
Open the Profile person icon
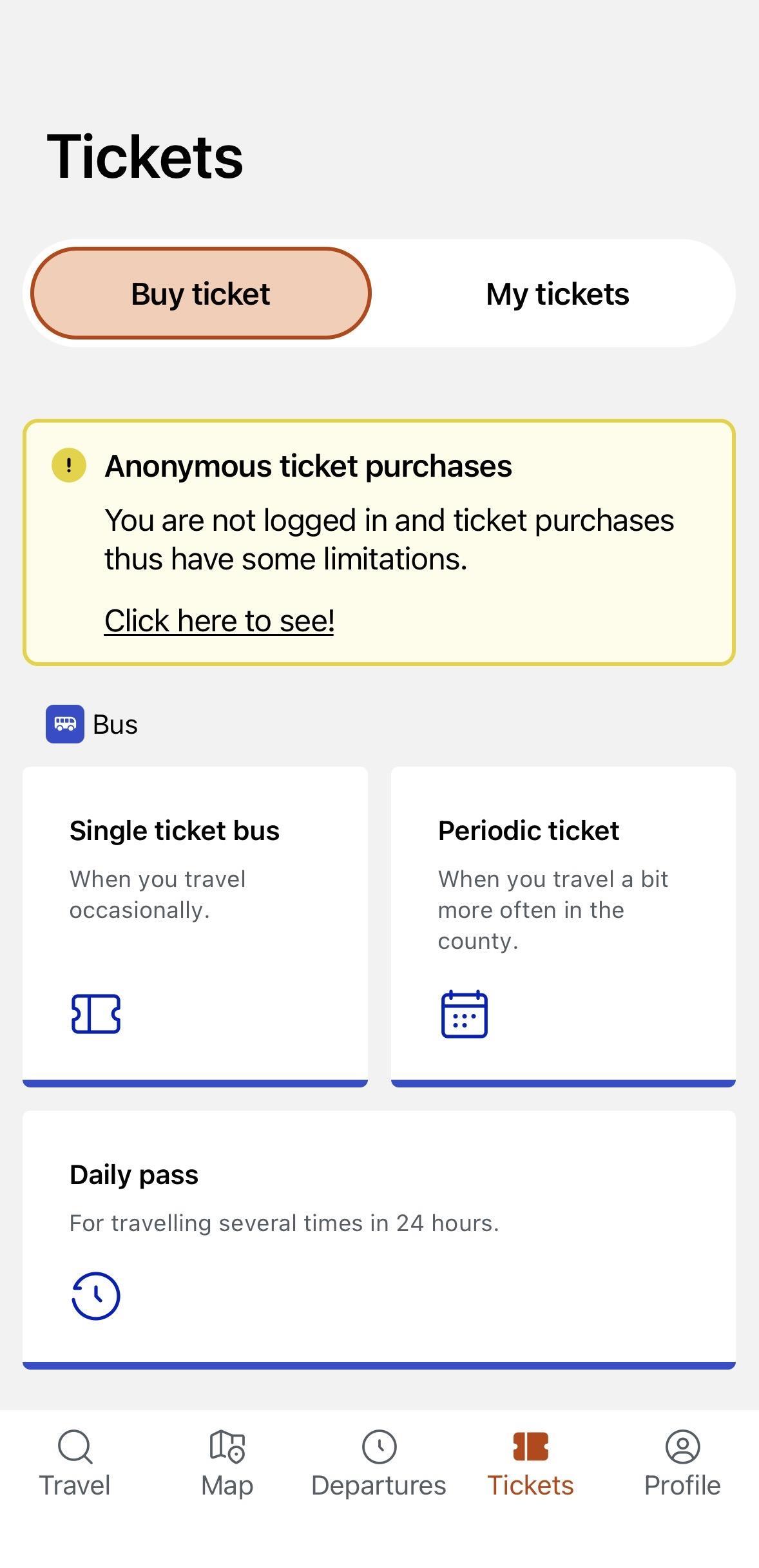tap(682, 1447)
